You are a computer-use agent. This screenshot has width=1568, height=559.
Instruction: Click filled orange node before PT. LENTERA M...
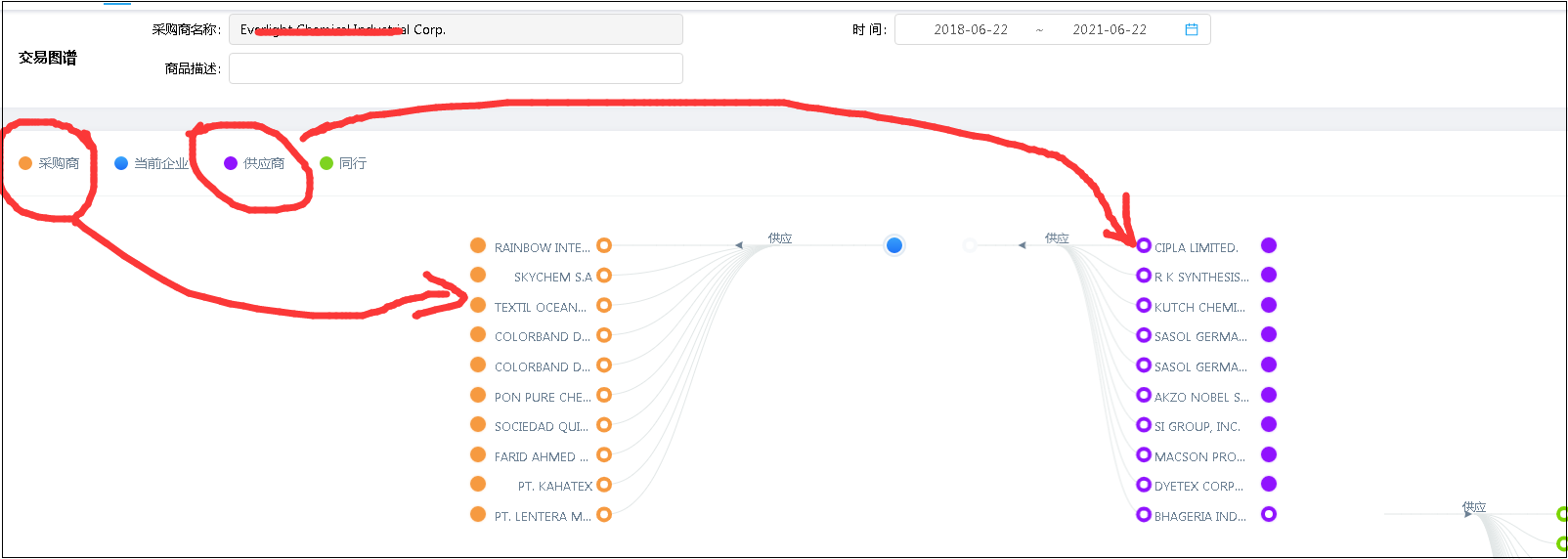pos(478,514)
